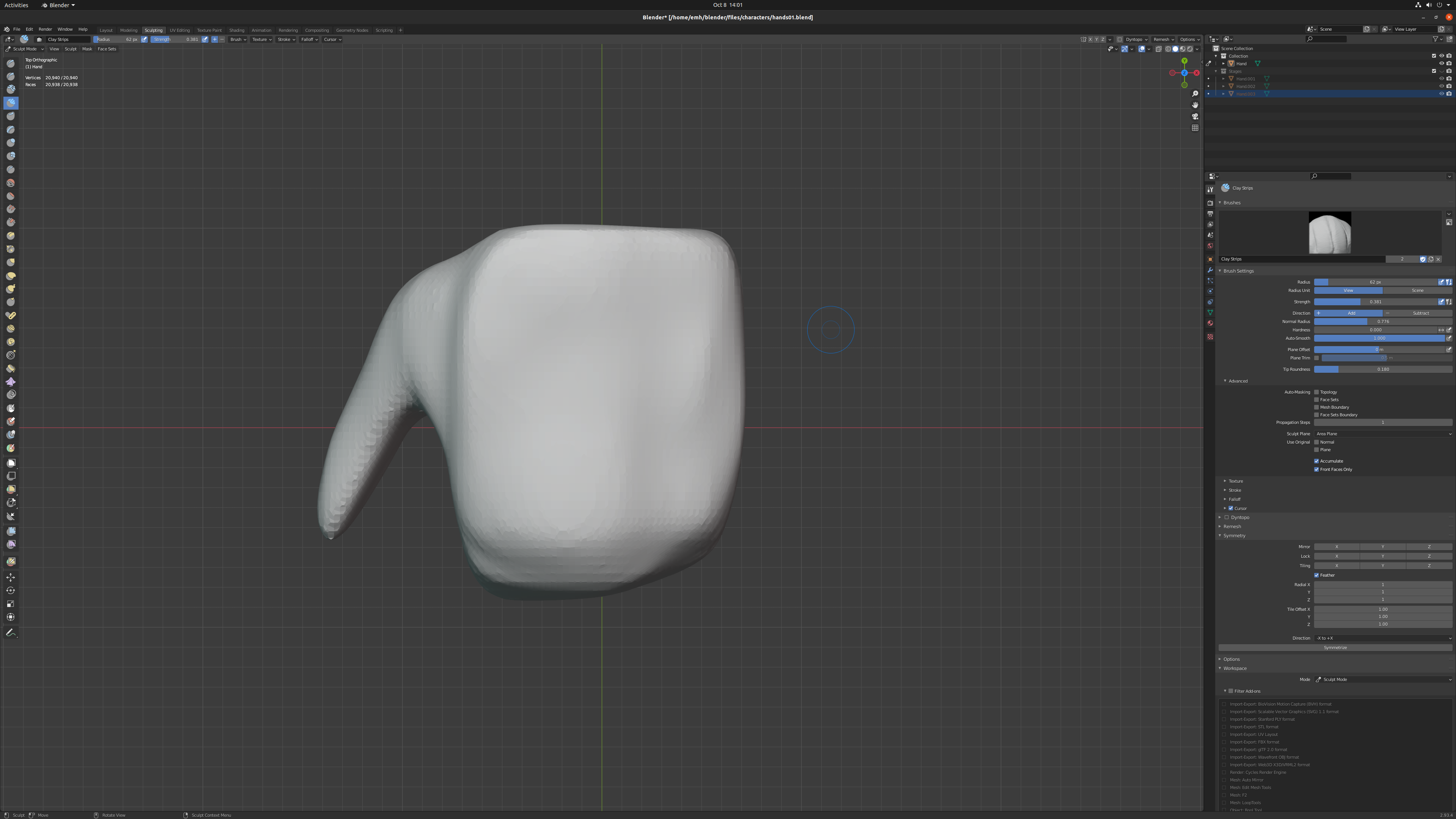
Task: Open the World properties tab icon
Action: point(1210,246)
